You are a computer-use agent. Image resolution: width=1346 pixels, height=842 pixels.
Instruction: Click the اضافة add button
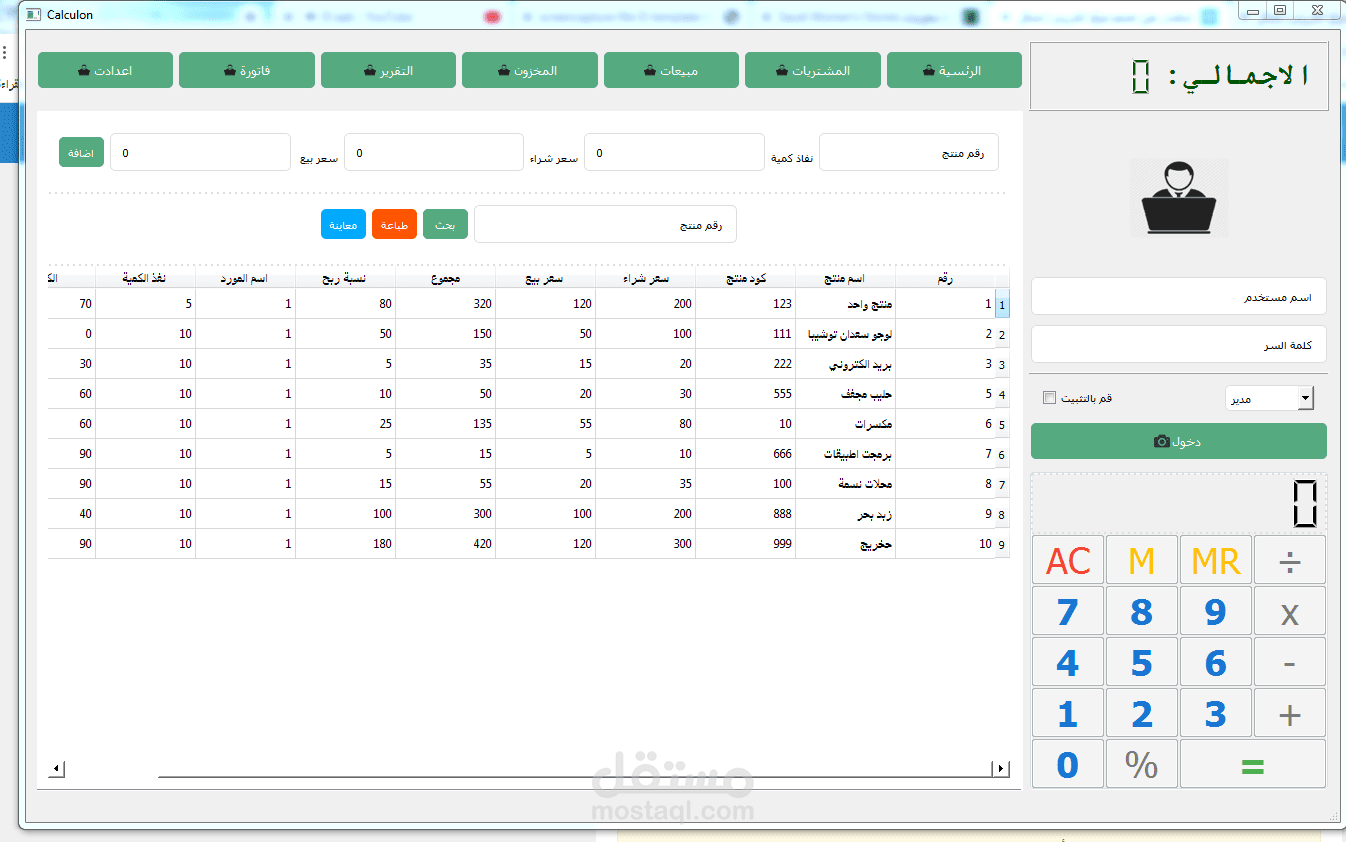click(81, 152)
